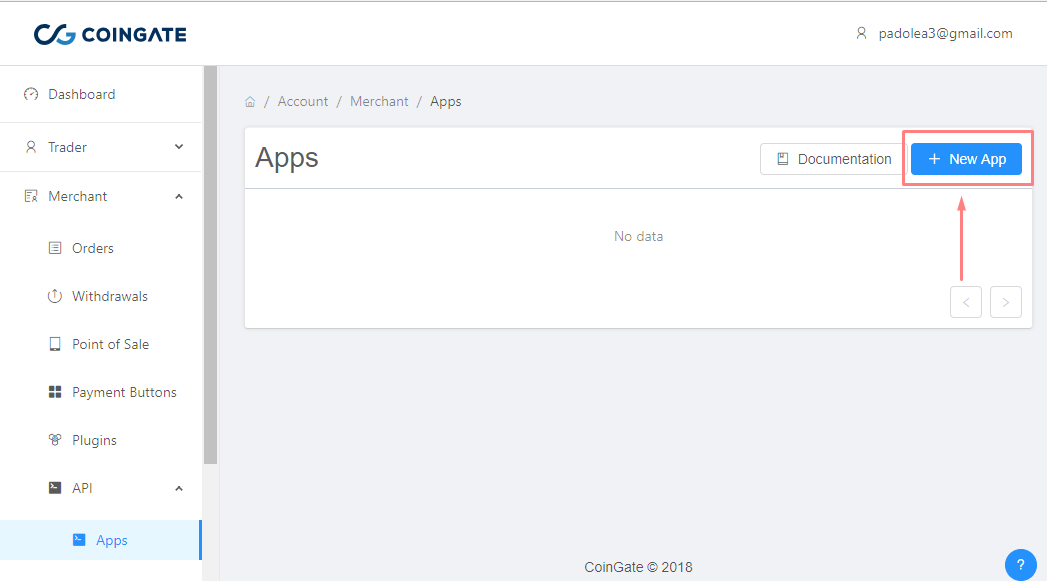
Task: Click the plus icon on New App
Action: (x=934, y=159)
